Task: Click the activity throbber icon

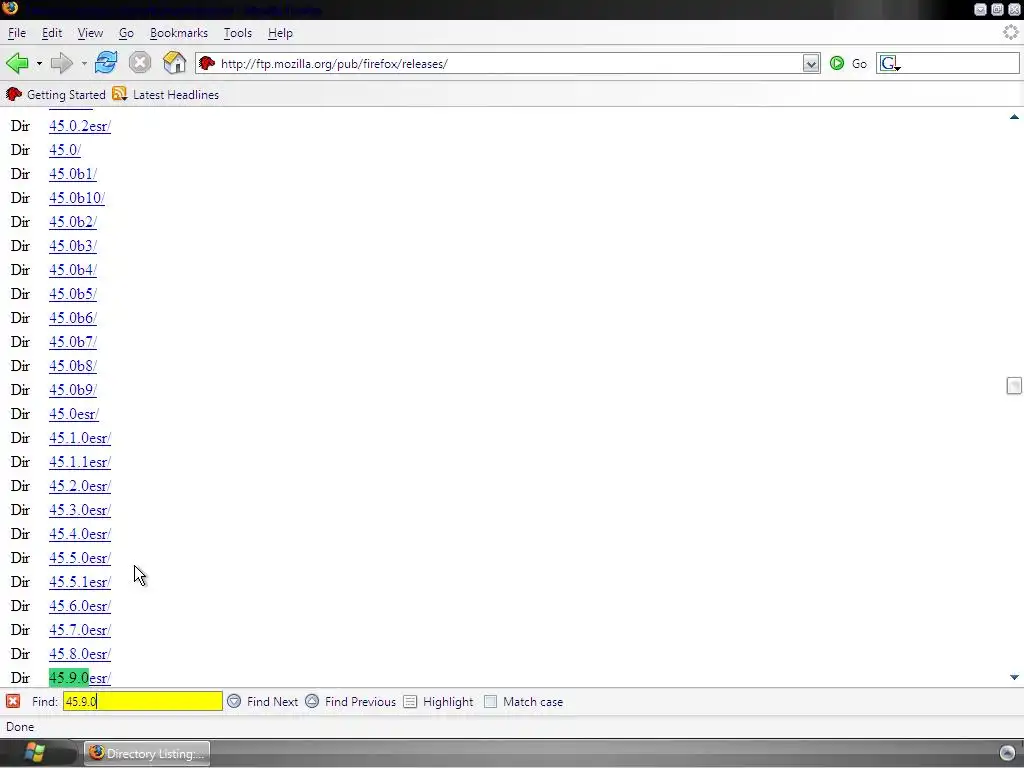Action: pyautogui.click(x=1010, y=32)
